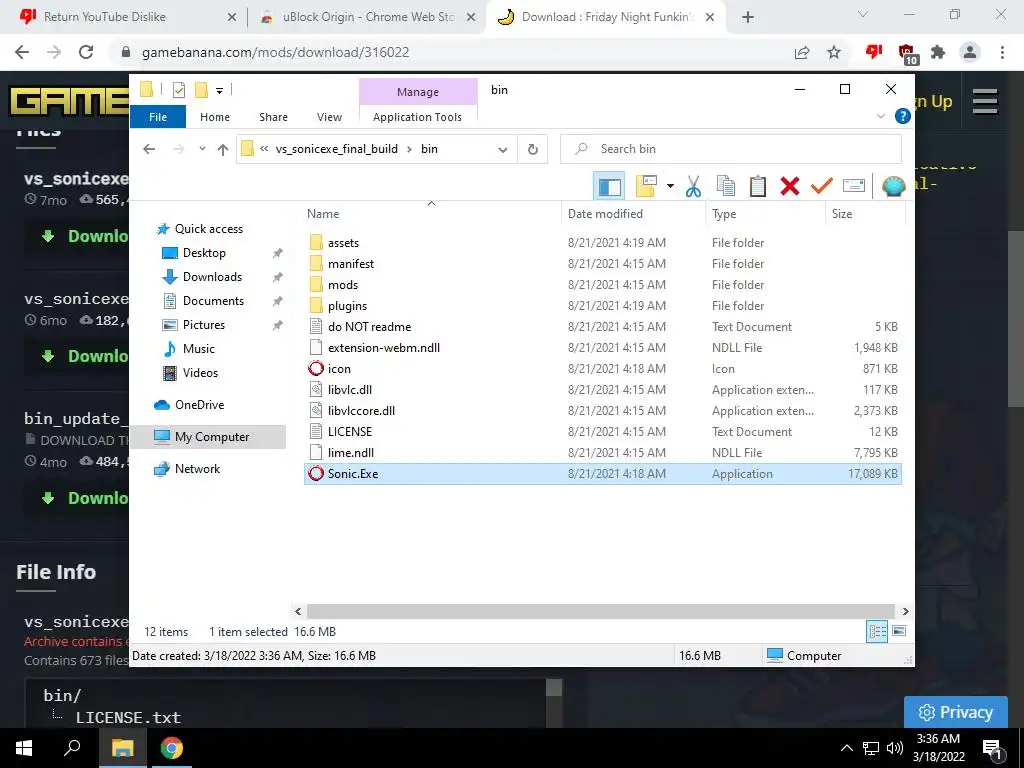
Task: Open the File menu in Explorer
Action: click(158, 117)
